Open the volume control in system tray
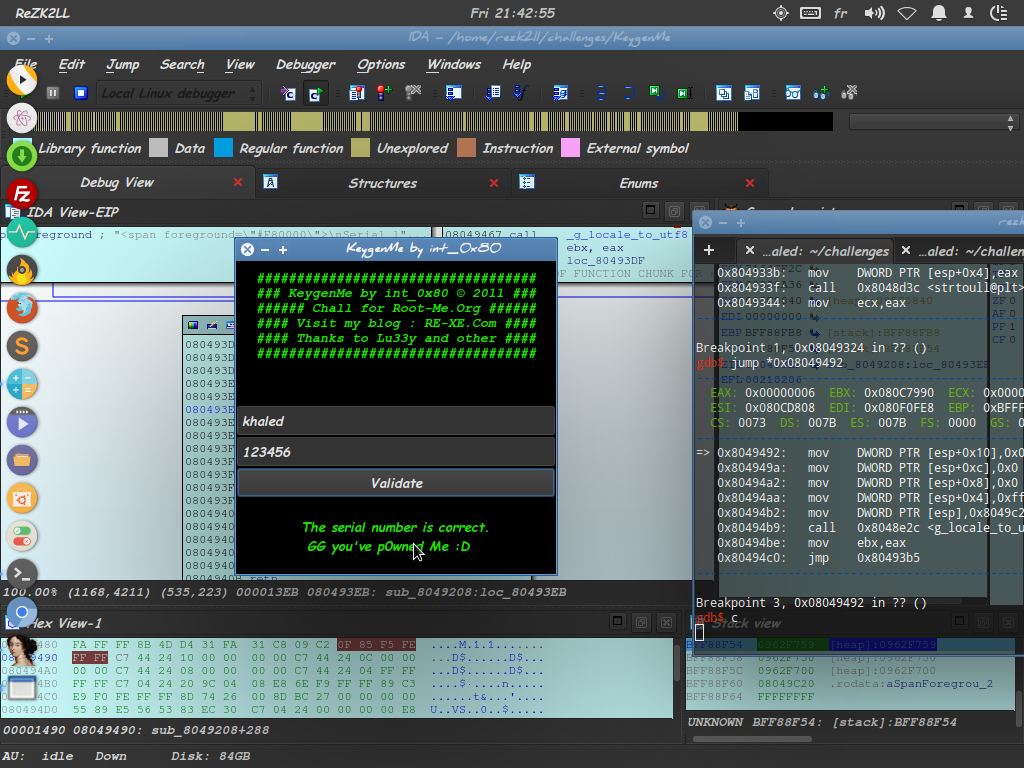The width and height of the screenshot is (1024, 768). (x=874, y=13)
